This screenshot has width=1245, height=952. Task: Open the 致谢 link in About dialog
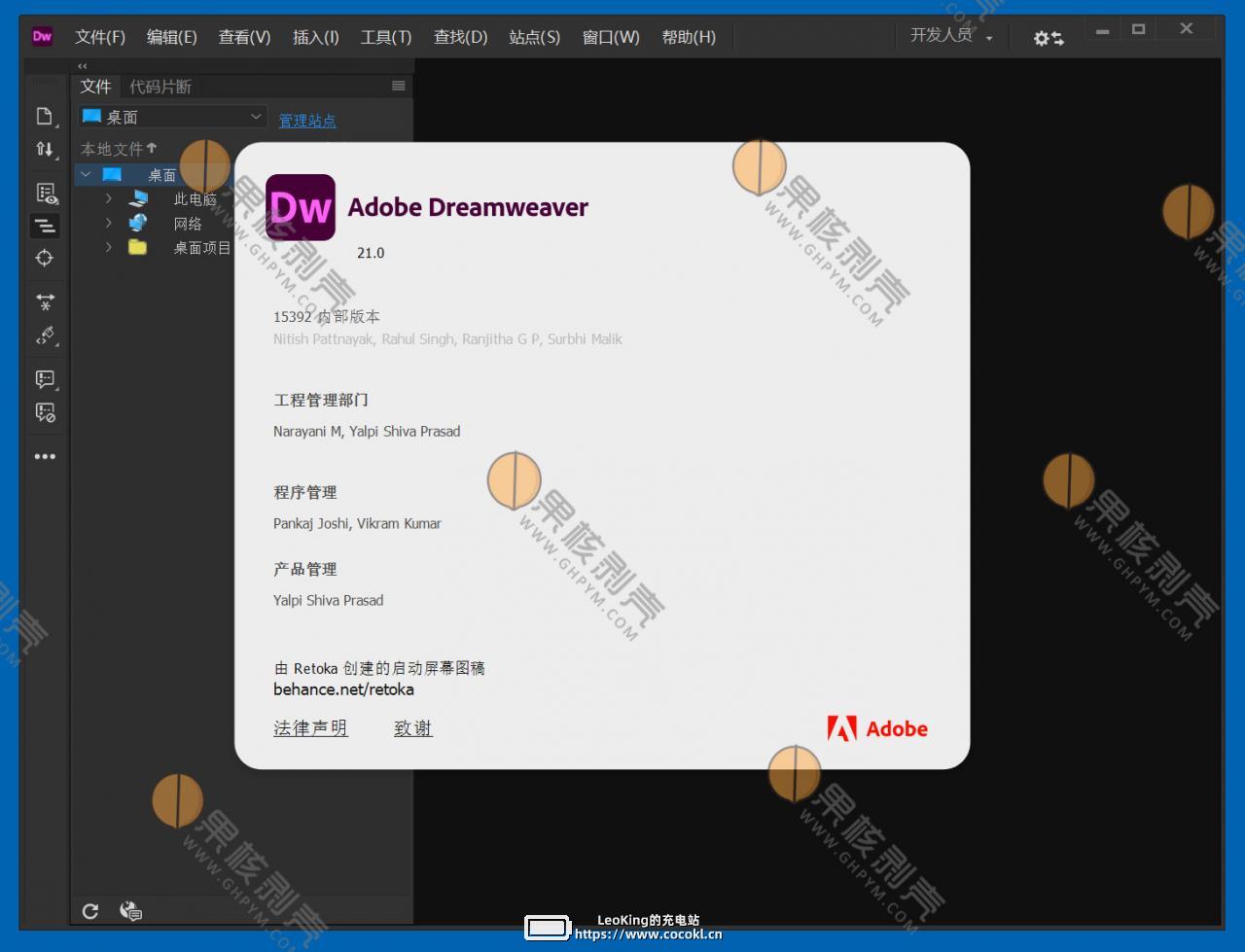click(413, 728)
